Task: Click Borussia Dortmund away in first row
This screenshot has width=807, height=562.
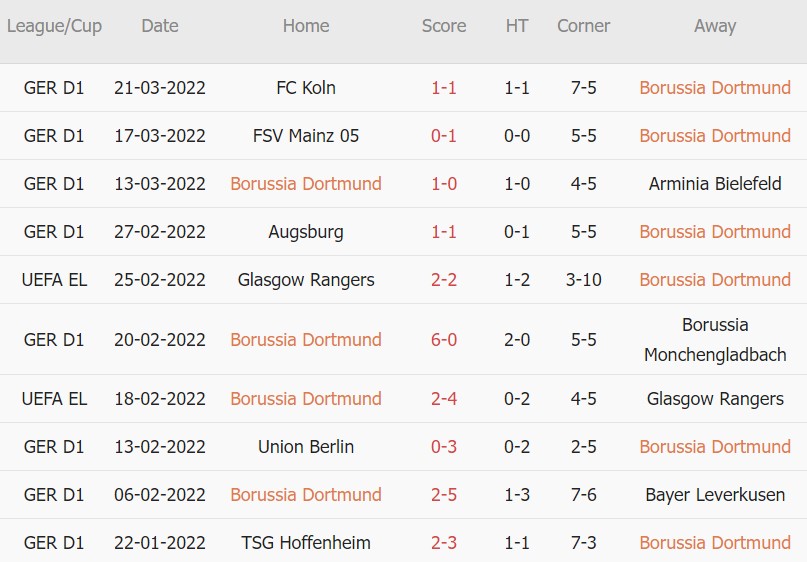Action: tap(715, 88)
